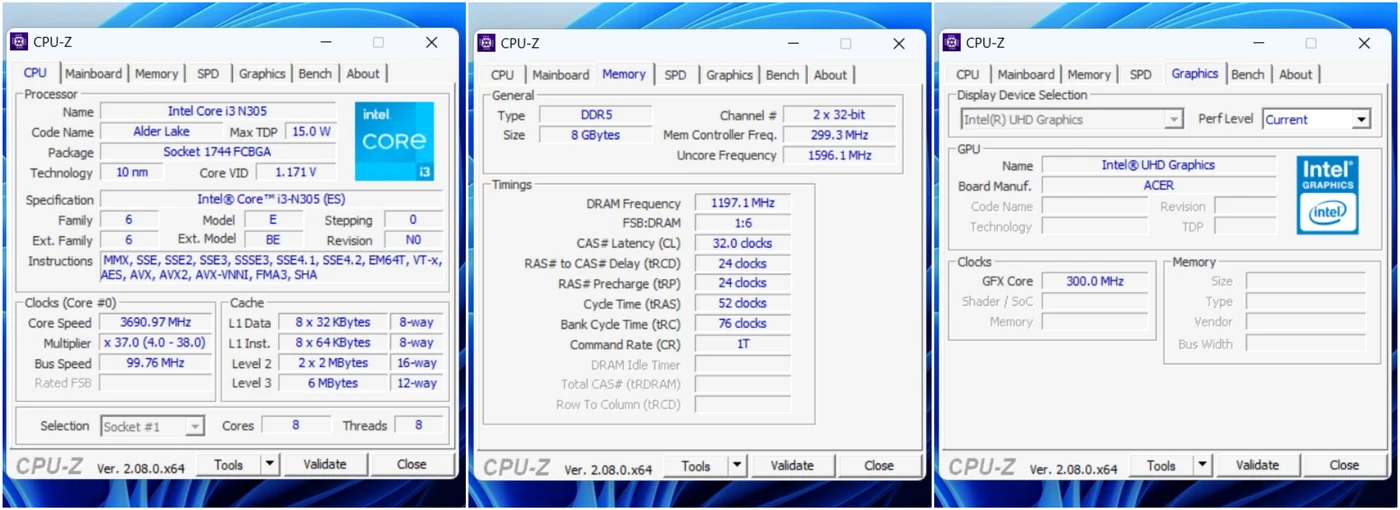Click Close button in the middle Memory window
1400x510 pixels.
click(x=879, y=465)
